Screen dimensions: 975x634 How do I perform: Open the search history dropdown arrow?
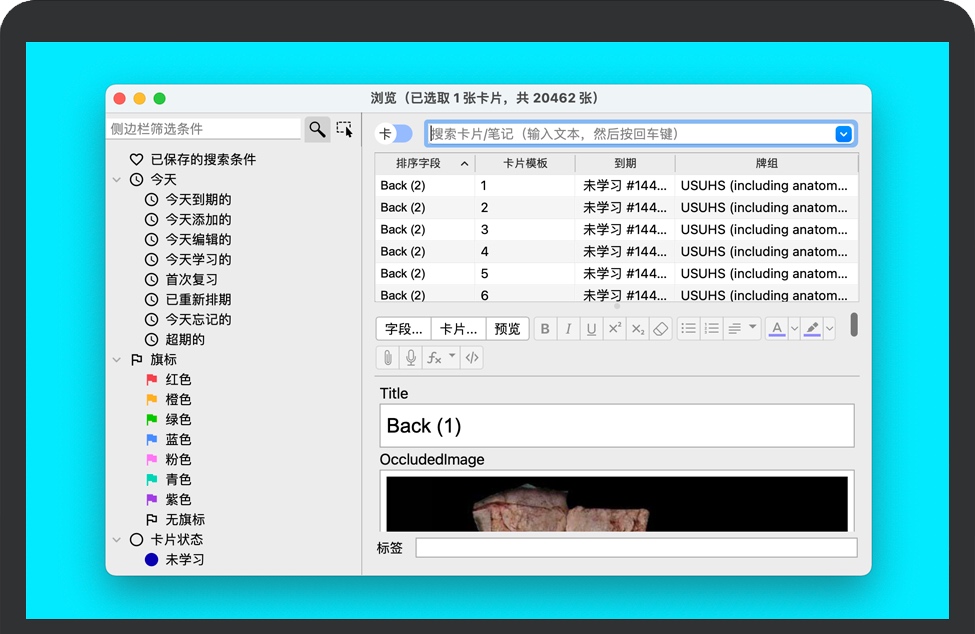[844, 134]
